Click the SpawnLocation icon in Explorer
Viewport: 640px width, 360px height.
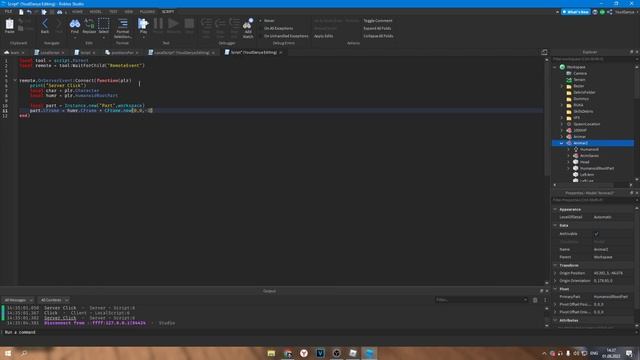click(x=569, y=124)
